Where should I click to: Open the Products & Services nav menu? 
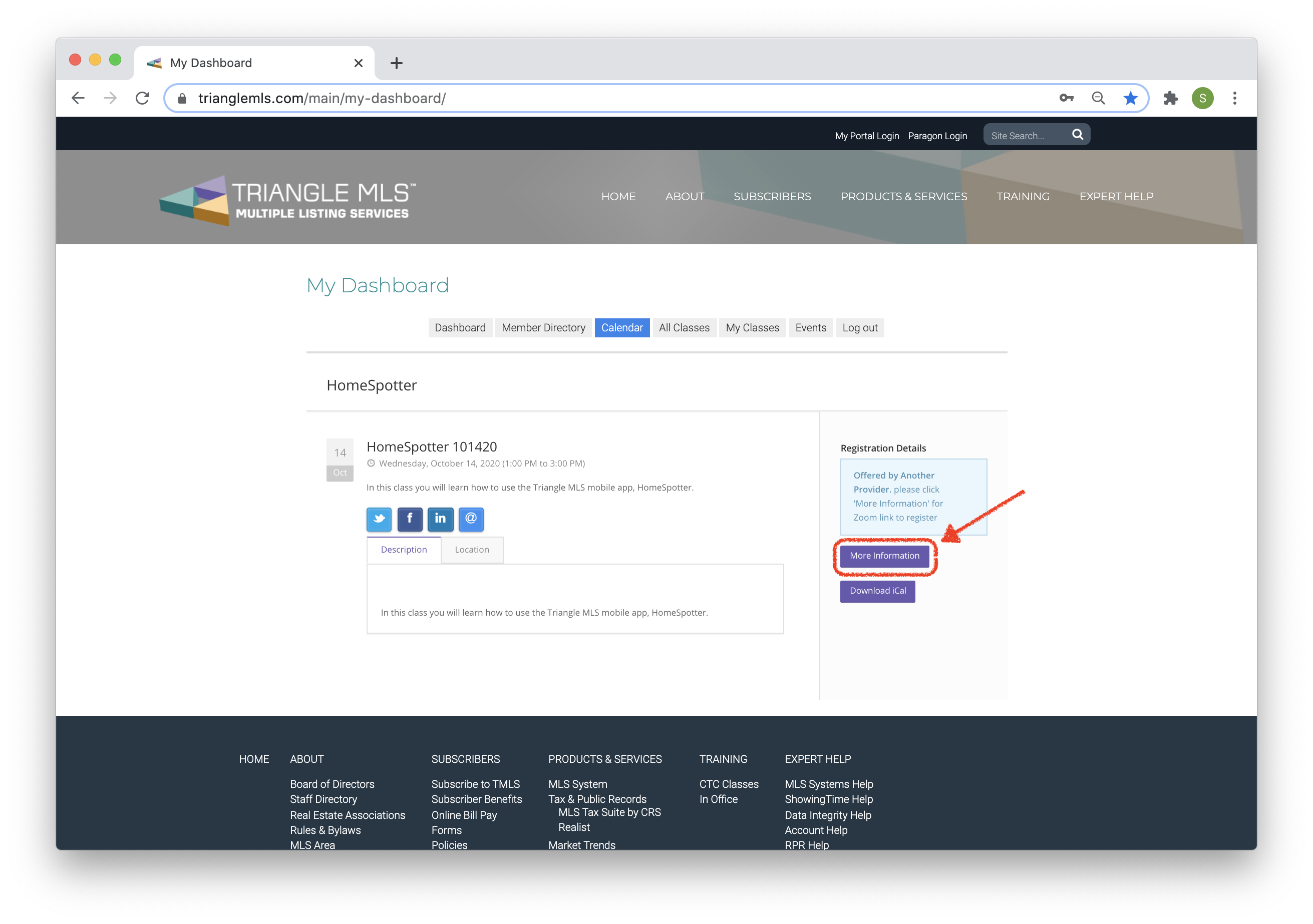click(x=903, y=197)
